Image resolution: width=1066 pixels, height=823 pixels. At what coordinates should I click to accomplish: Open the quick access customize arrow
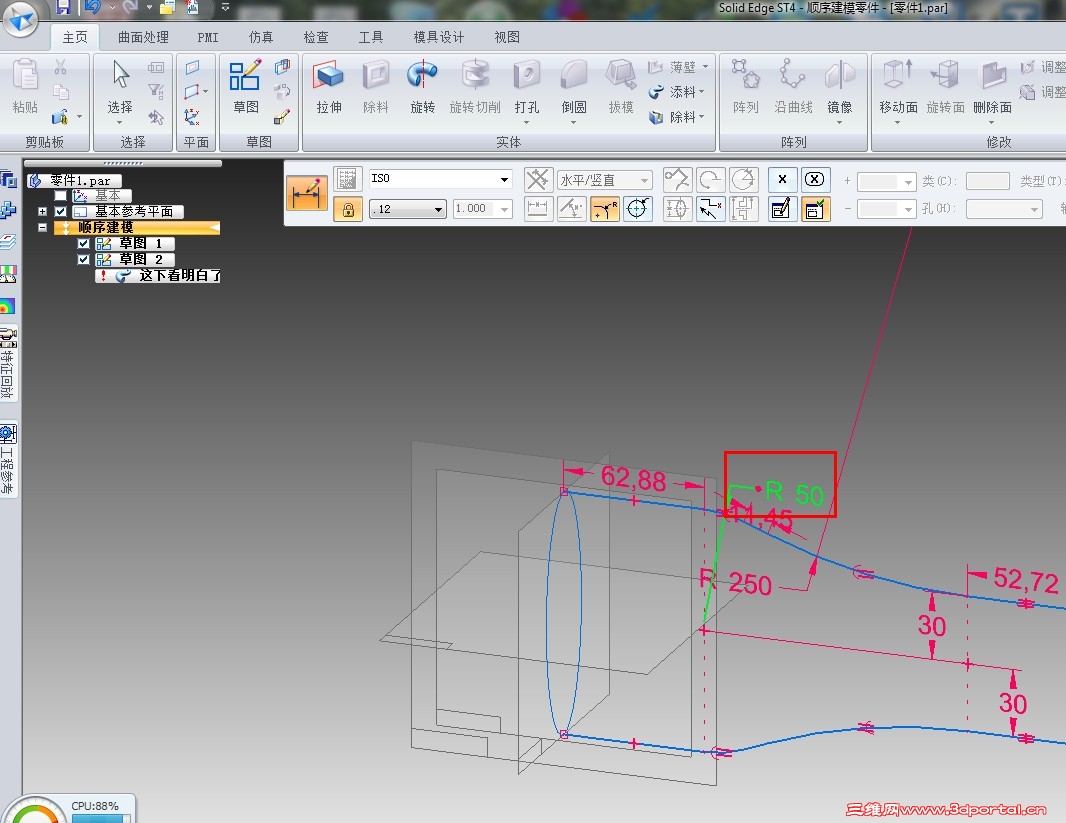pos(225,7)
